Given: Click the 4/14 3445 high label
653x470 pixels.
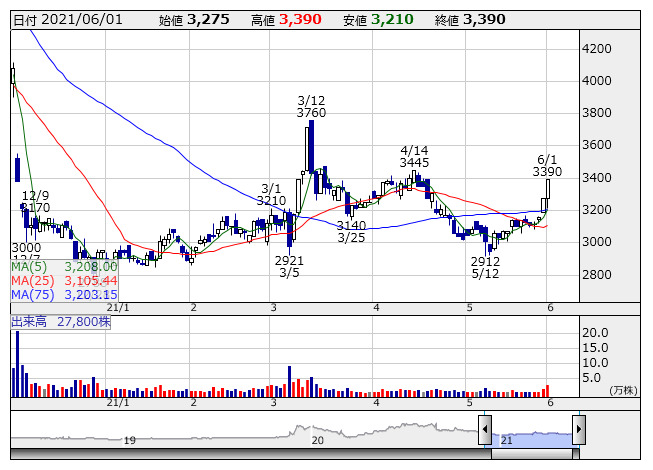Looking at the screenshot, I should tap(414, 157).
